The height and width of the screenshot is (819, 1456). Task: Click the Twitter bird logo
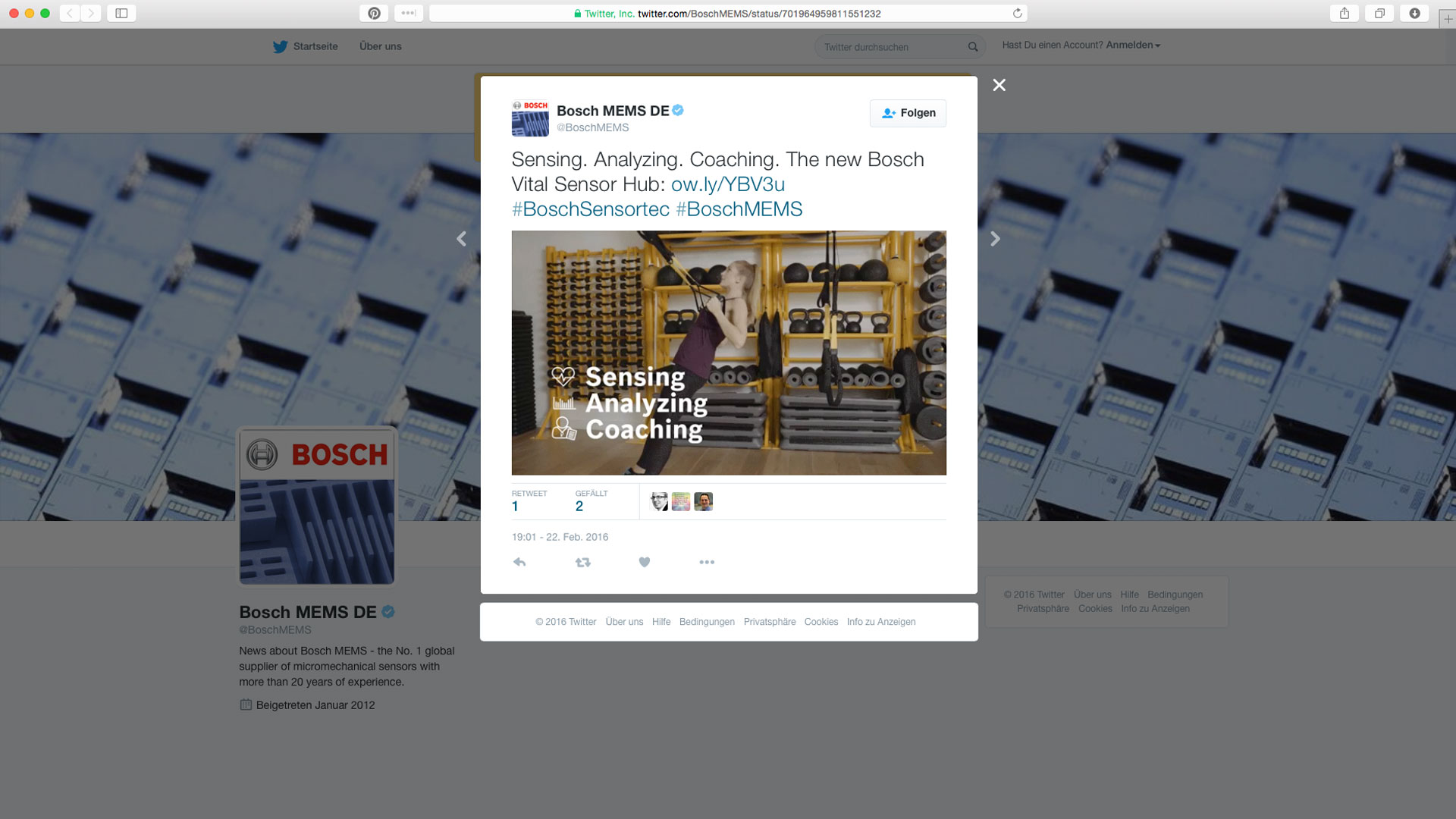[280, 46]
